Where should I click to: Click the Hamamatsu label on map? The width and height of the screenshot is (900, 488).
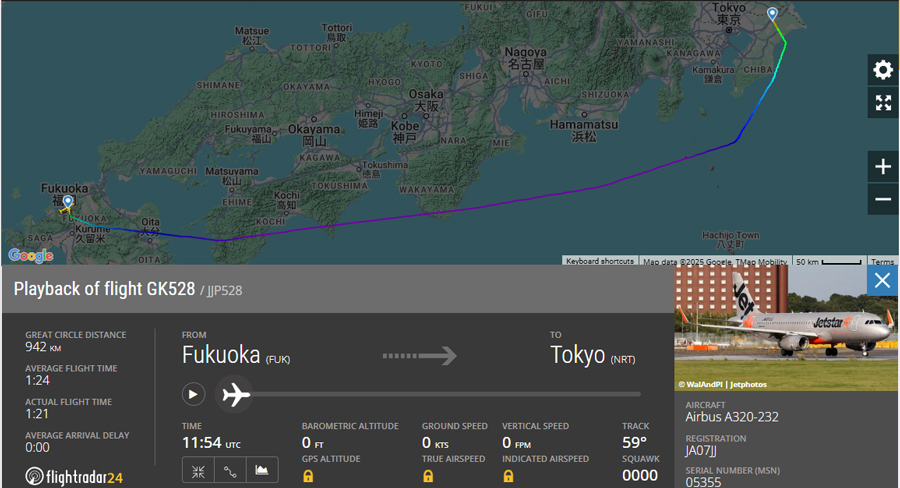(x=584, y=130)
